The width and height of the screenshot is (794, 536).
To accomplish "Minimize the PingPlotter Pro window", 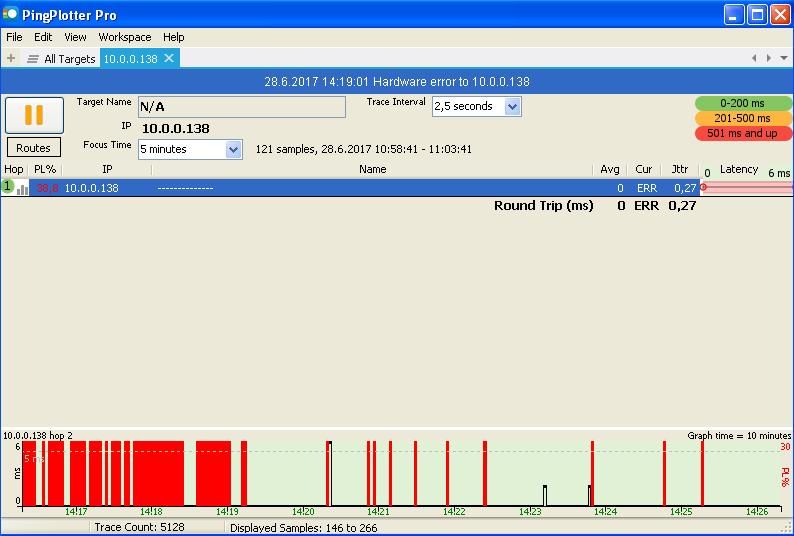I will coord(734,15).
